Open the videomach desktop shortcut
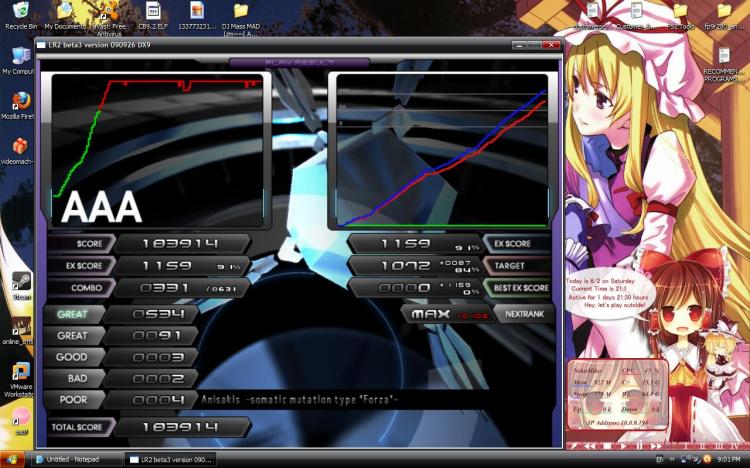 click(x=19, y=147)
